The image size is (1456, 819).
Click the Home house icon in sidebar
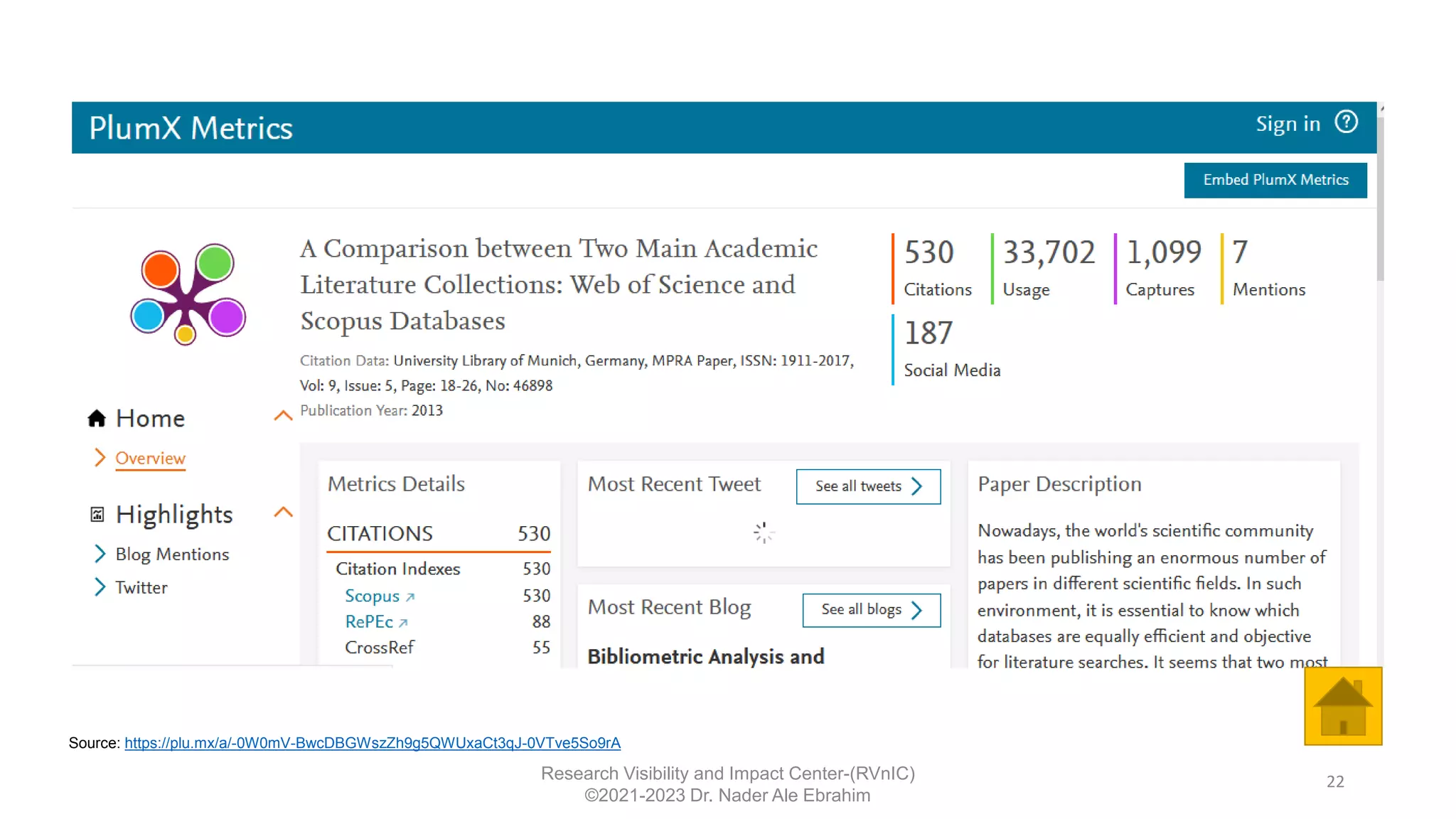click(97, 419)
